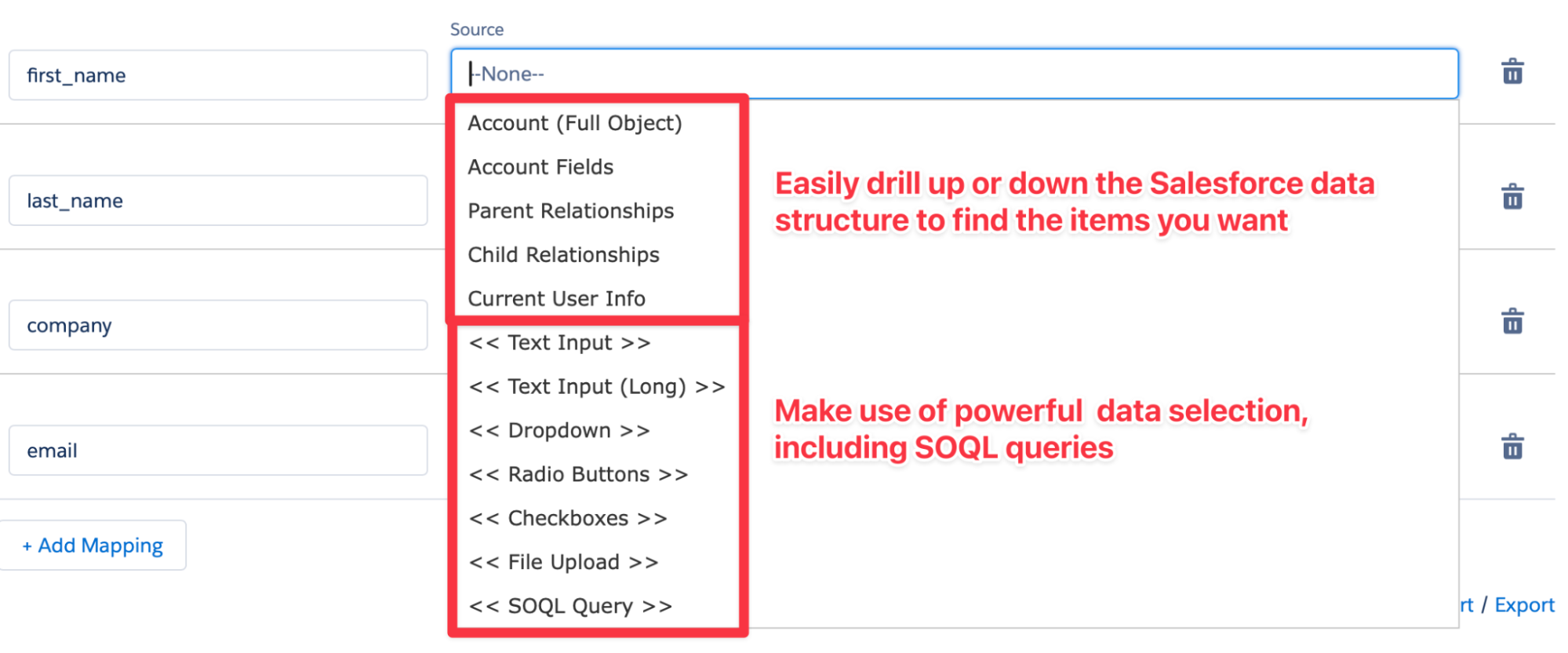Delete the first_name mapping row
Viewport: 1568px width, 653px height.
(x=1512, y=72)
